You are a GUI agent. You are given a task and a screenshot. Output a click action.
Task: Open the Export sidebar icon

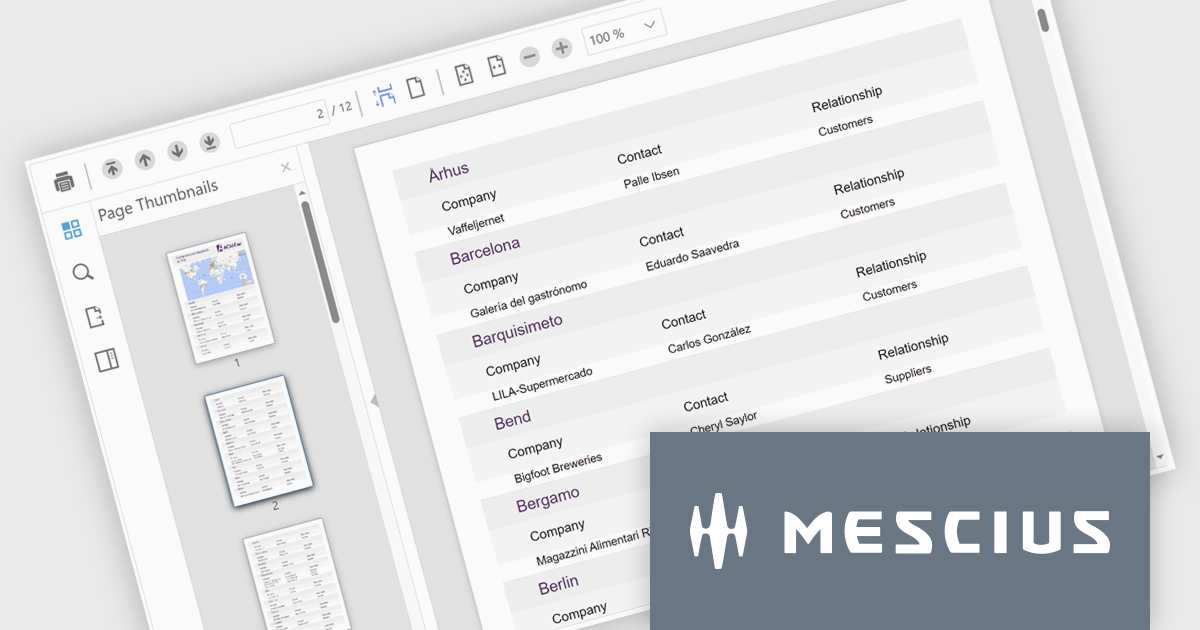(x=95, y=317)
